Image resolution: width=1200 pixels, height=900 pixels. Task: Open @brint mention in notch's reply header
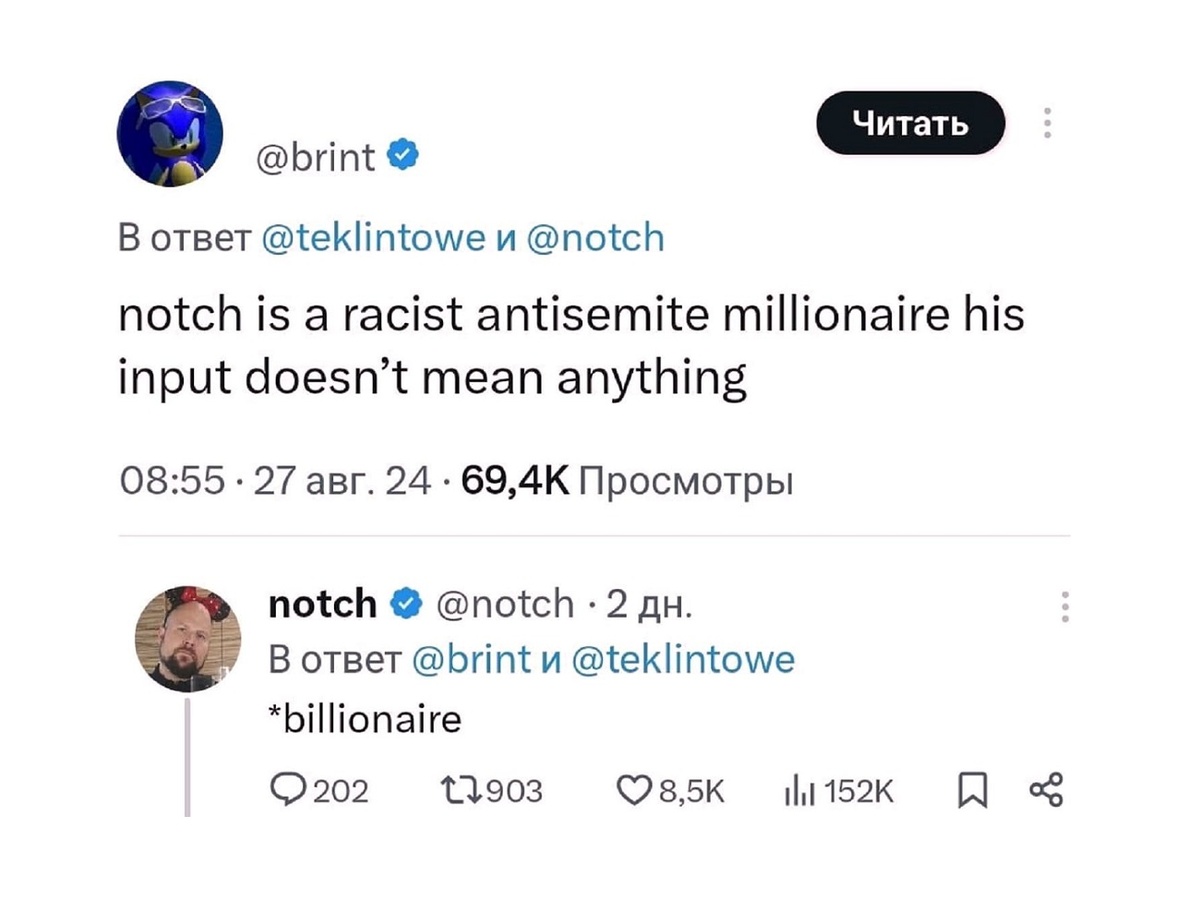(x=470, y=660)
